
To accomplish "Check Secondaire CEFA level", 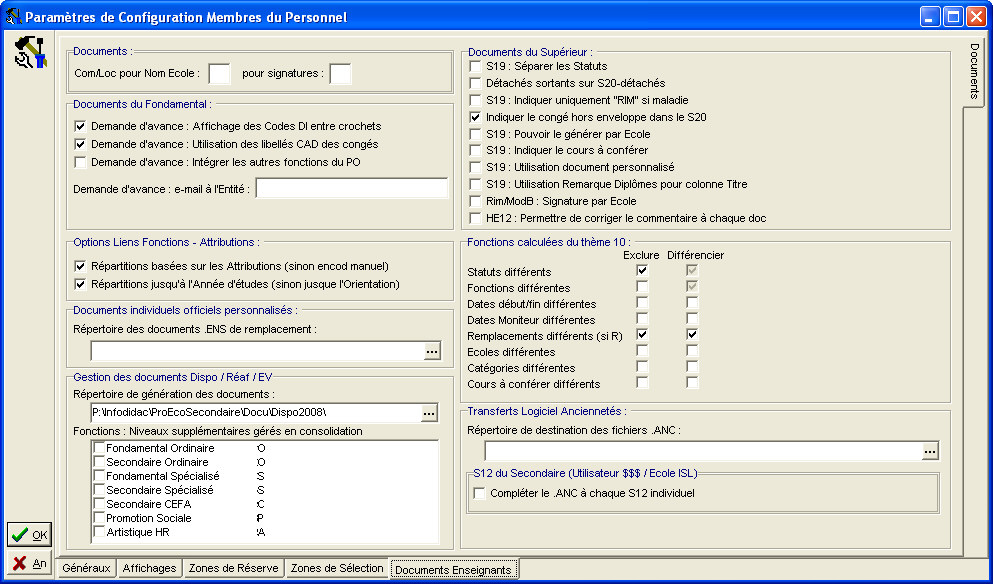I will 99,504.
